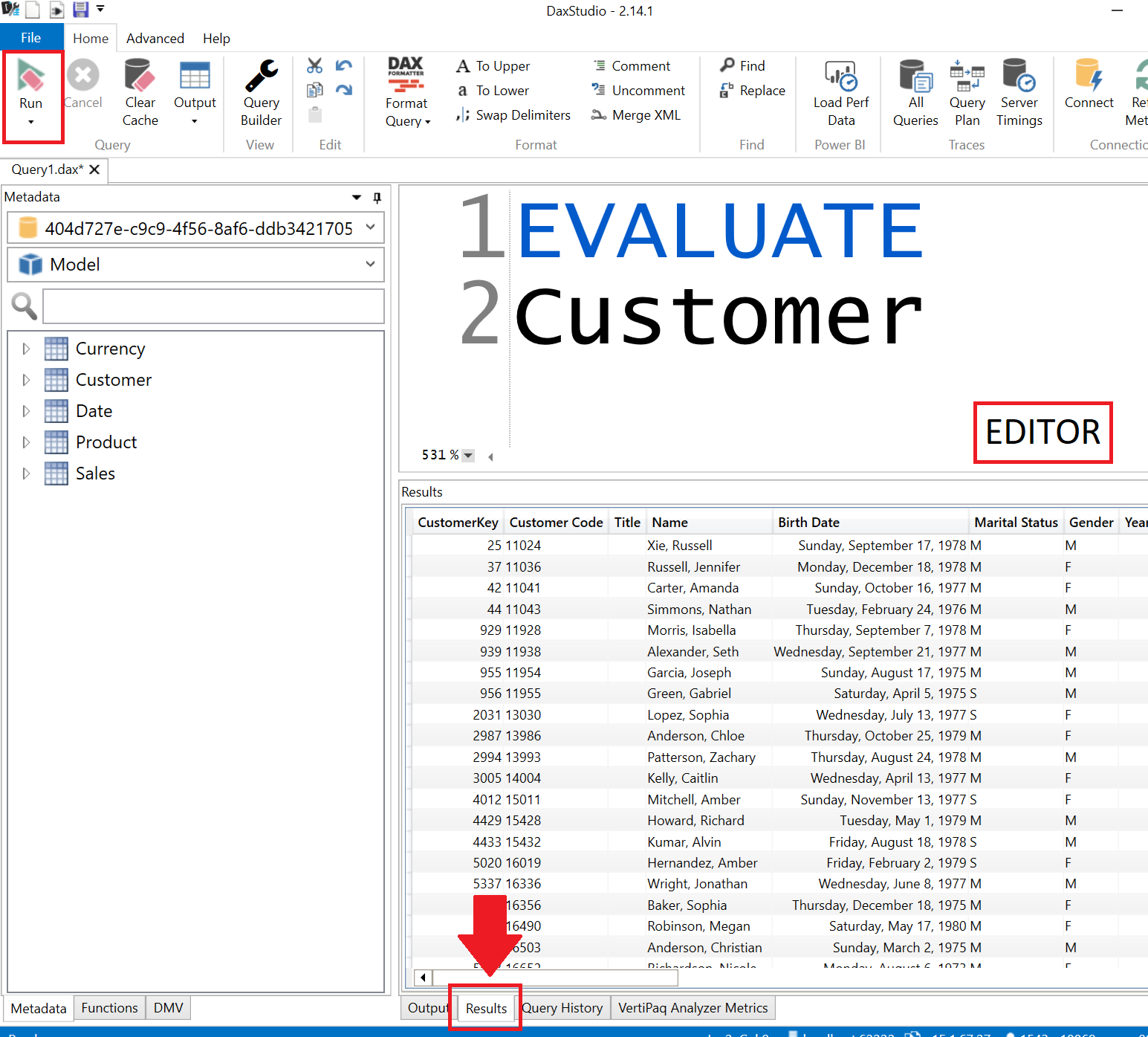Expand the Customer table
1148x1037 pixels.
point(27,380)
